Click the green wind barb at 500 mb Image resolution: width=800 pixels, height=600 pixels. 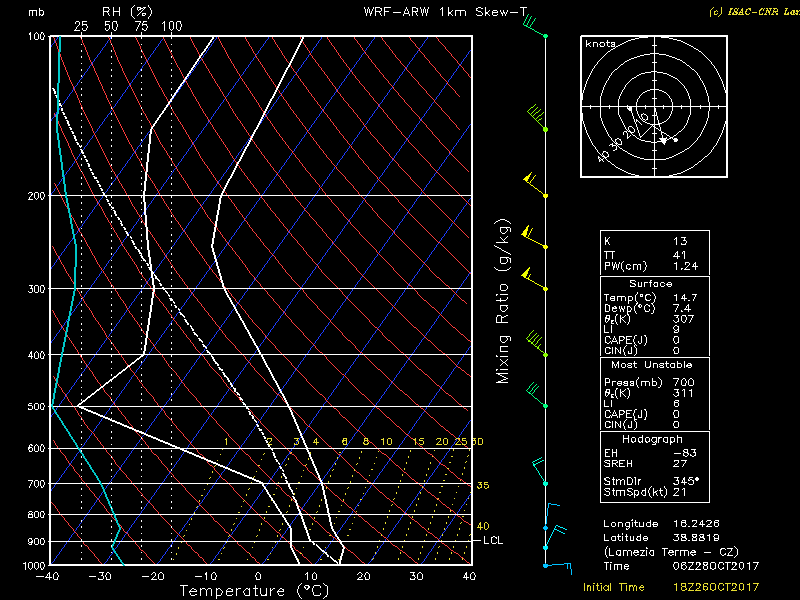[536, 395]
